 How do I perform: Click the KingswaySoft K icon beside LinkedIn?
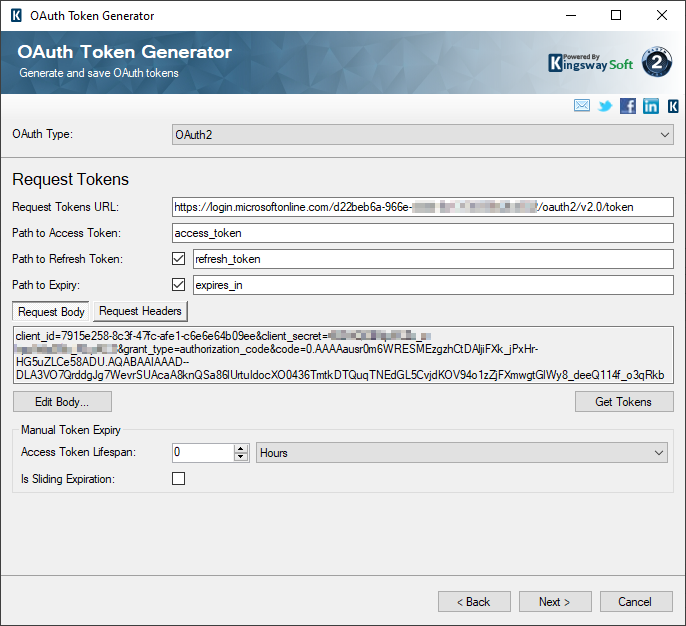click(673, 106)
